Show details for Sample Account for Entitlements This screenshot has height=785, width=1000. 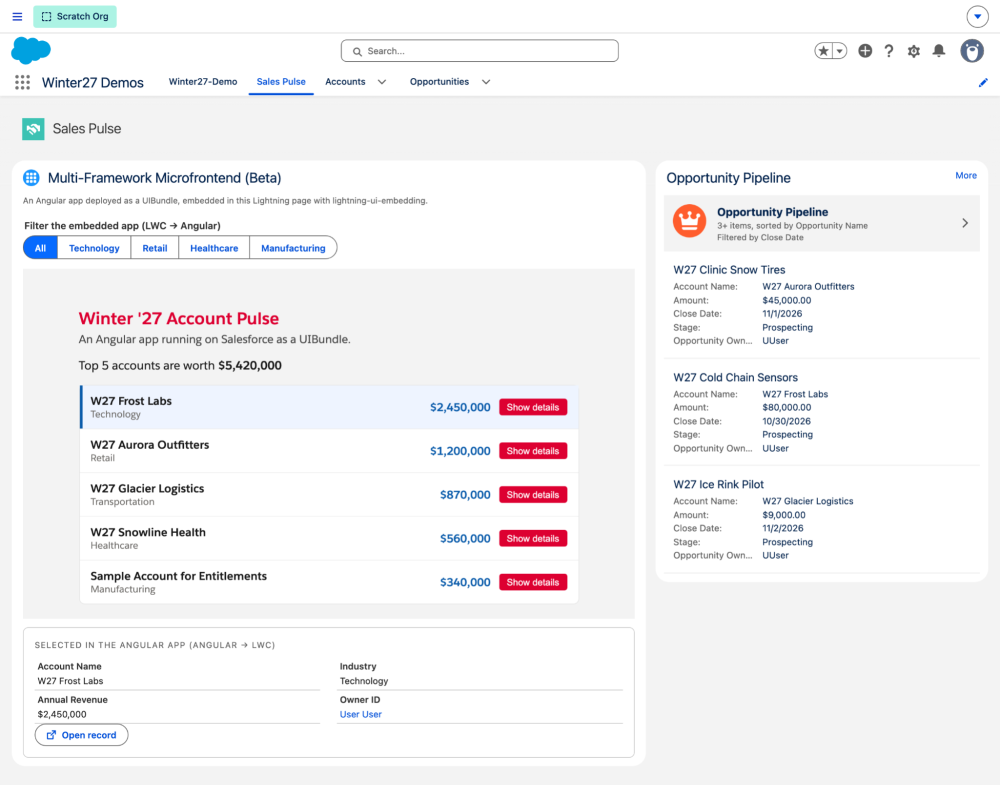tap(533, 582)
